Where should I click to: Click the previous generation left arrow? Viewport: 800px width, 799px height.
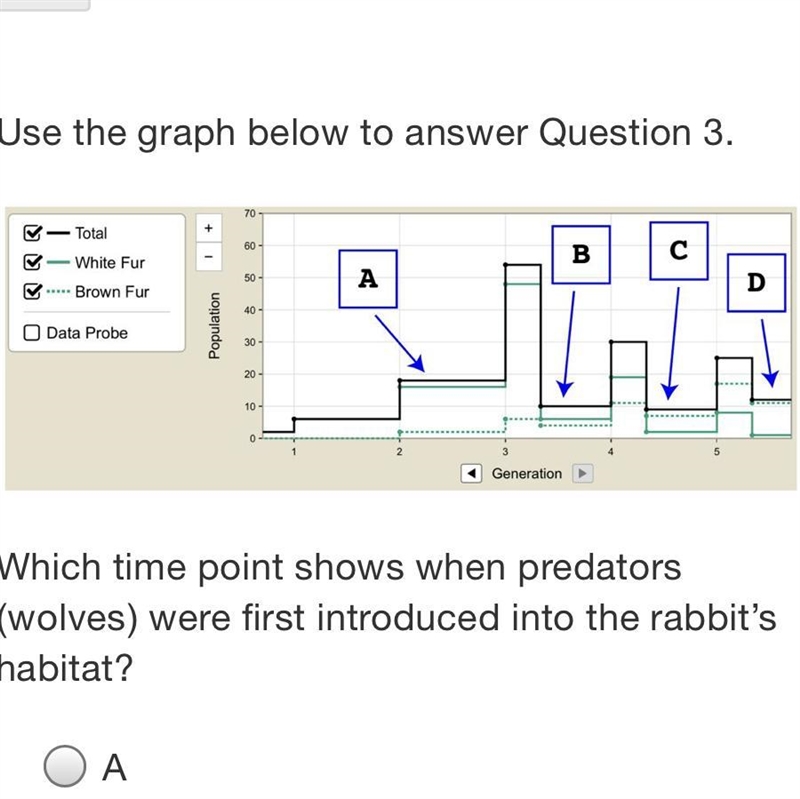tap(471, 473)
